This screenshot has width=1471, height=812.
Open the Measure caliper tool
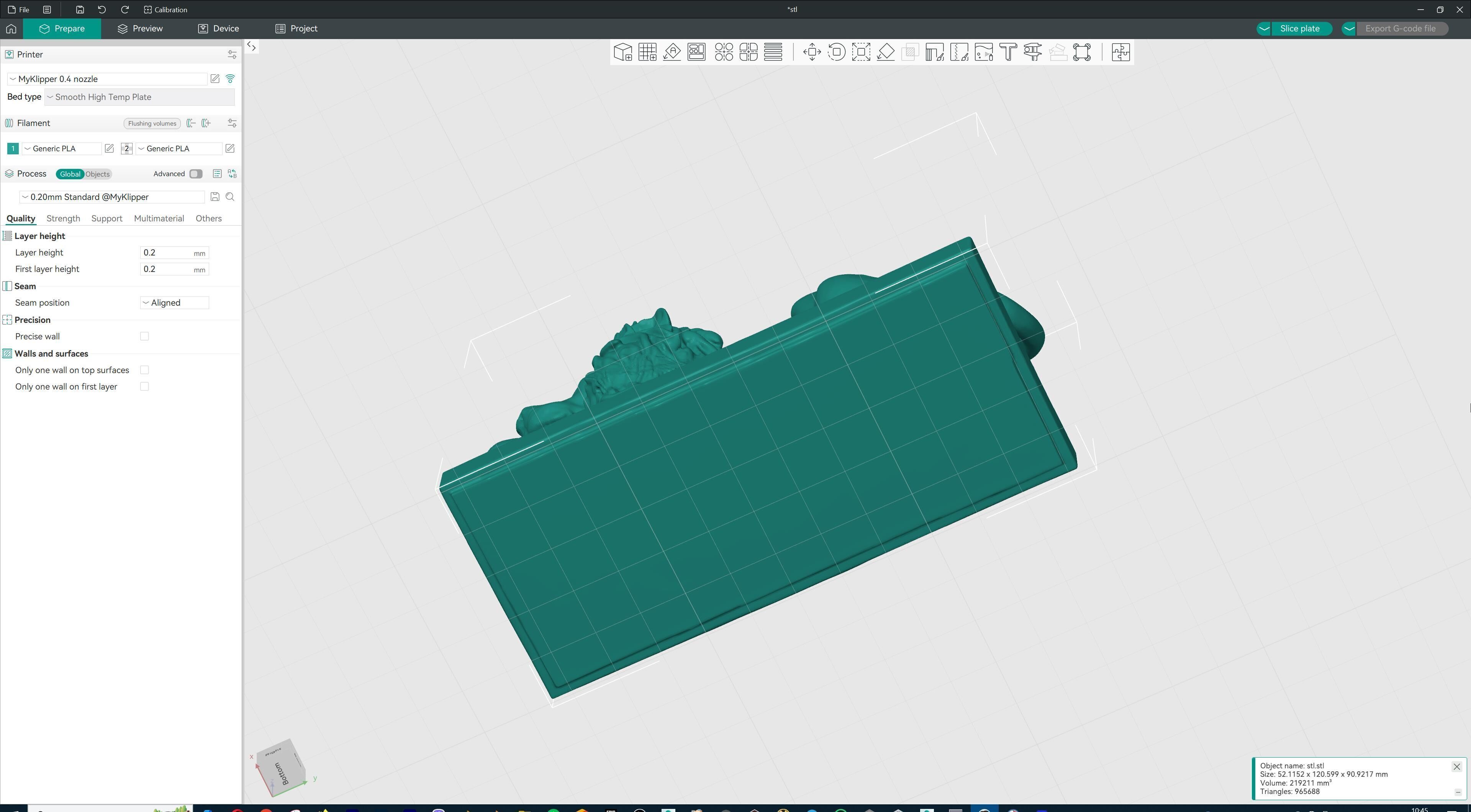(1032, 52)
